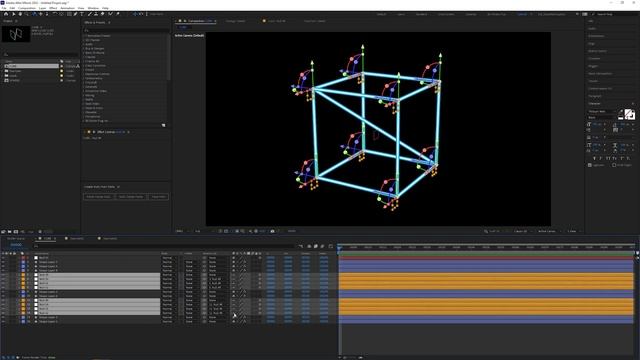The height and width of the screenshot is (360, 640).
Task: Select the Hand tool
Action: click(20, 14)
